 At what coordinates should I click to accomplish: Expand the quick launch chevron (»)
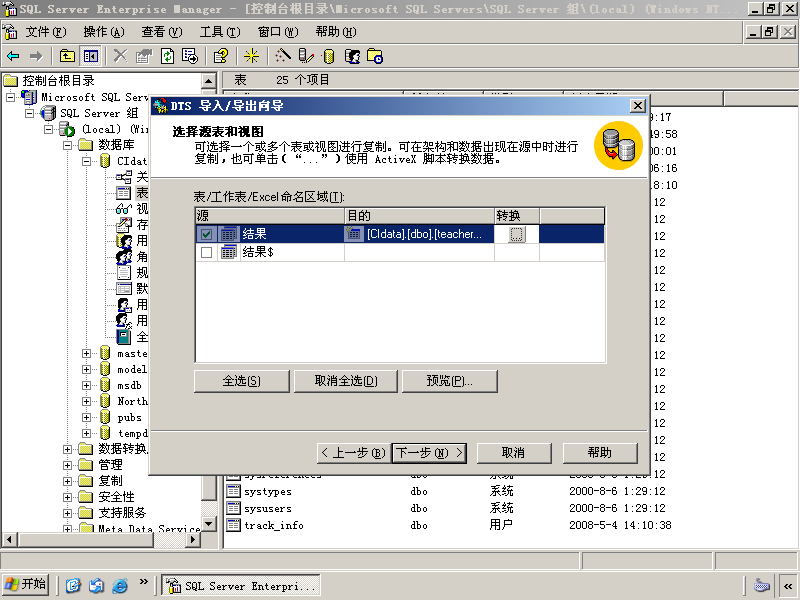tap(143, 582)
